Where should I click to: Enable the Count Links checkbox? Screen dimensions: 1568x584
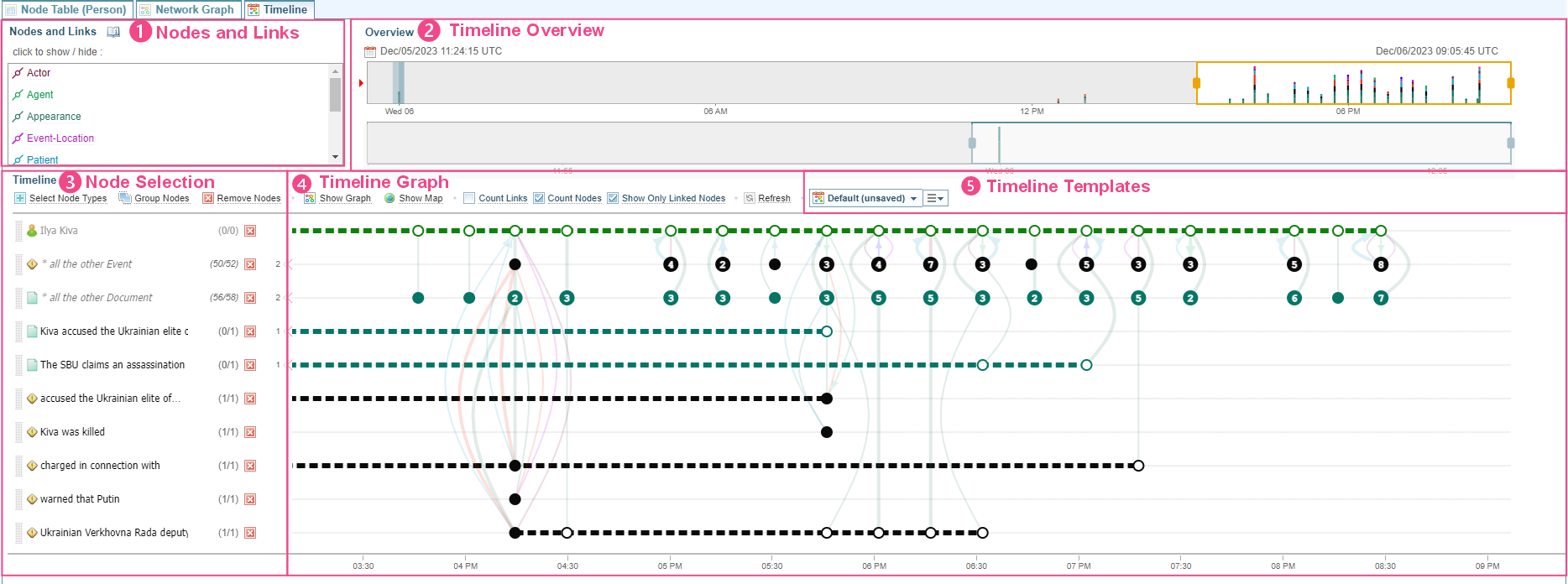point(470,198)
